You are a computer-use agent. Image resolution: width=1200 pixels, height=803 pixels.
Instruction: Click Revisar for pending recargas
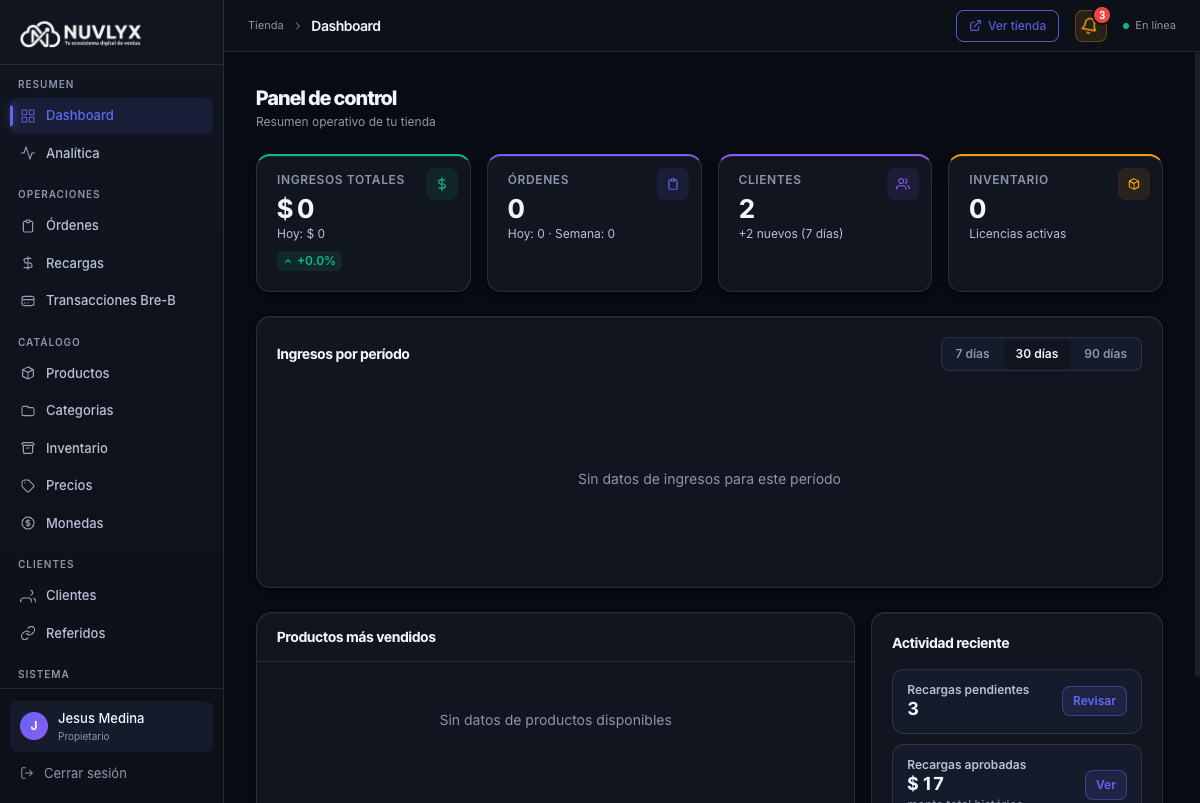pyautogui.click(x=1094, y=701)
